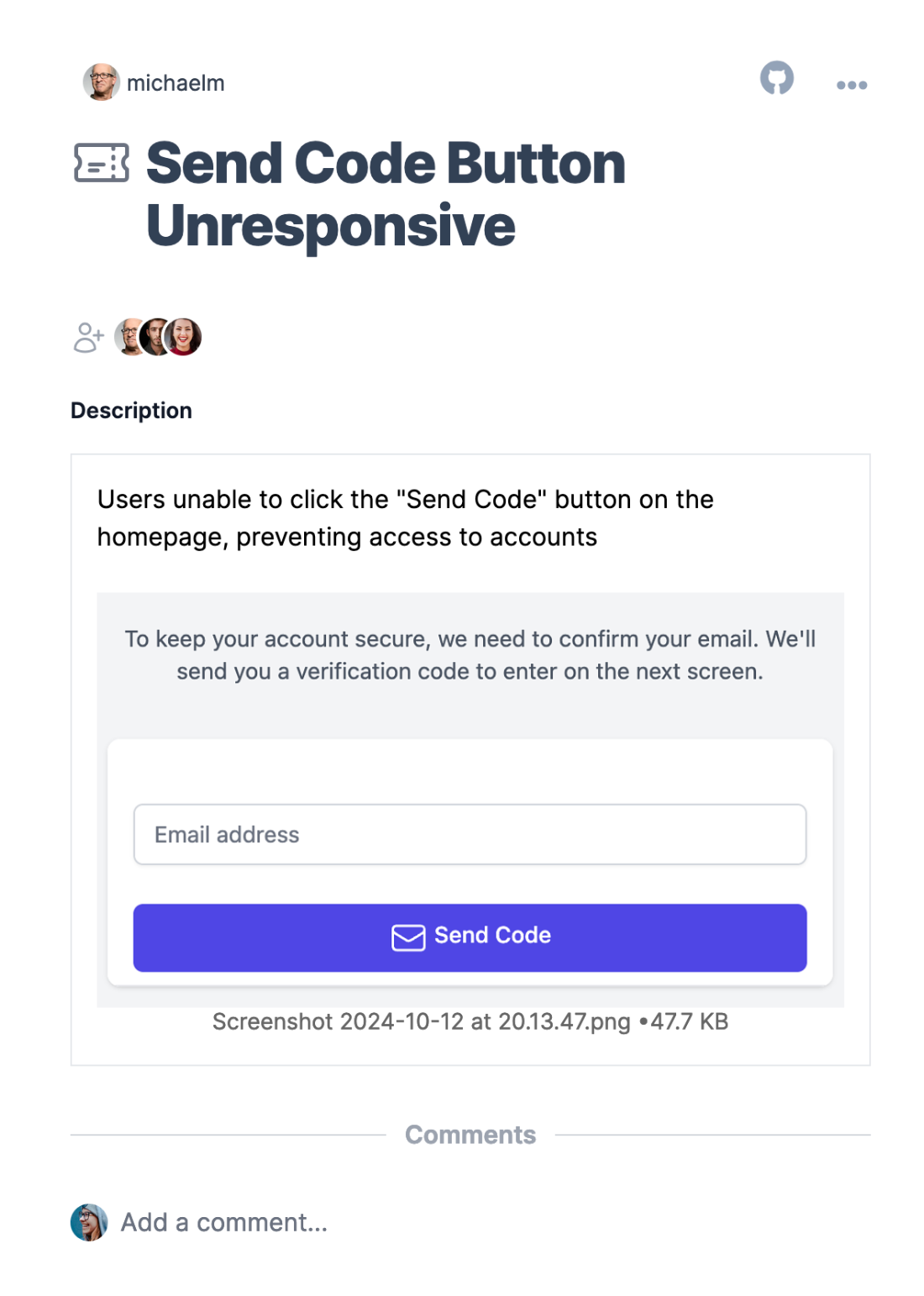Click the commenter avatar beside Add a comment
The height and width of the screenshot is (1296, 924).
tap(89, 1222)
